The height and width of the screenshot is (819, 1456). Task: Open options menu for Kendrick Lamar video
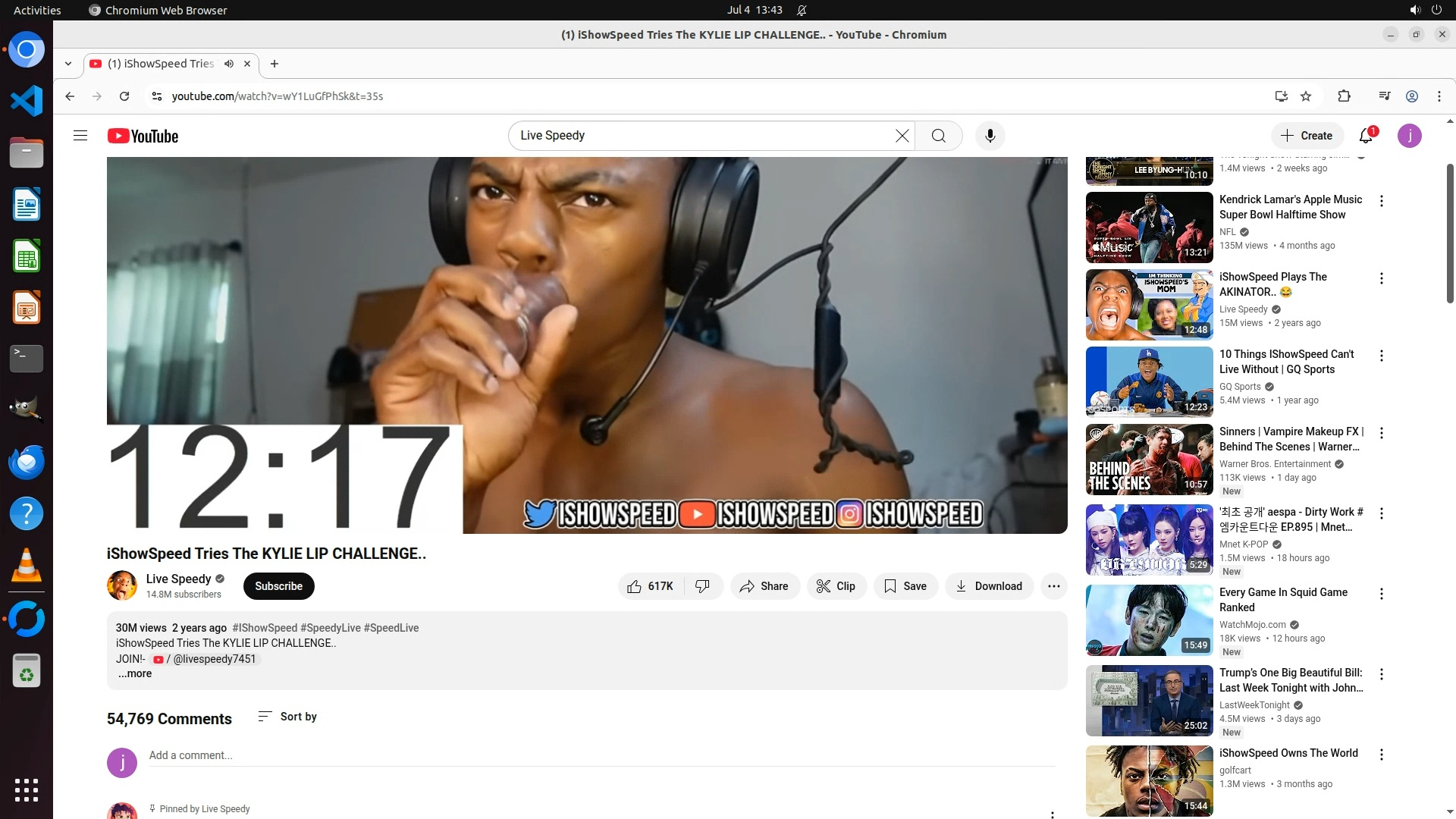coord(1381,201)
